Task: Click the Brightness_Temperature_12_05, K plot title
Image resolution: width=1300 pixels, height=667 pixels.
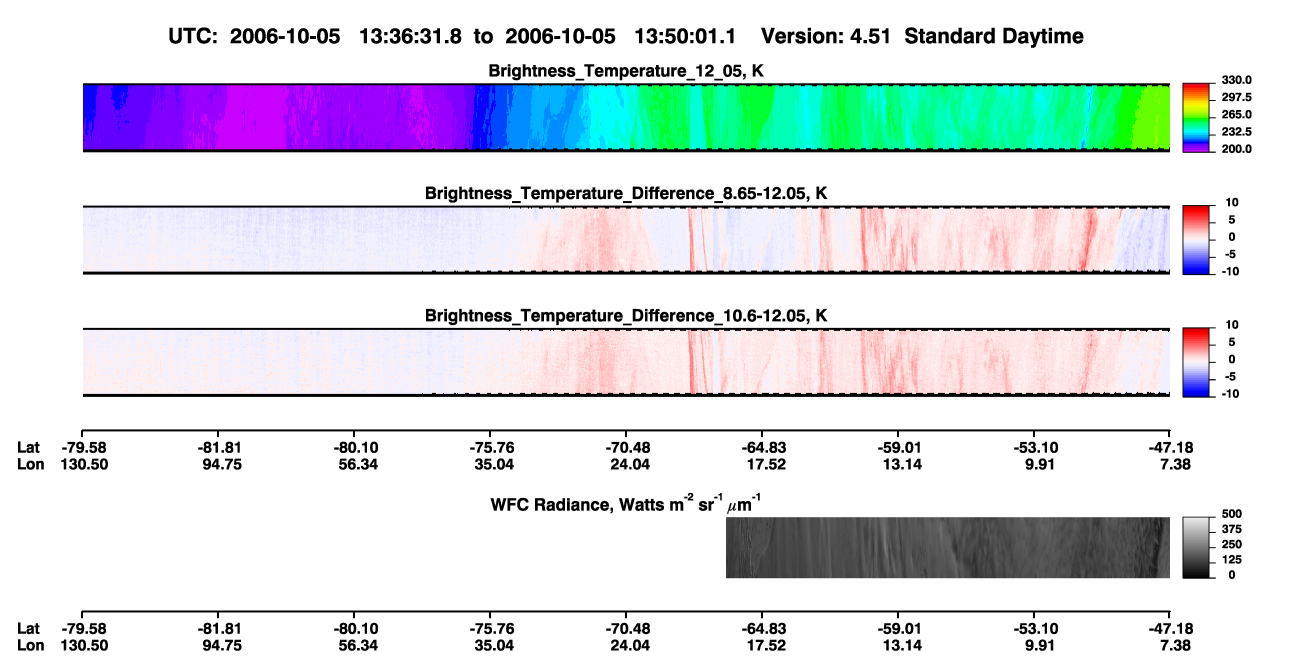Action: point(626,71)
